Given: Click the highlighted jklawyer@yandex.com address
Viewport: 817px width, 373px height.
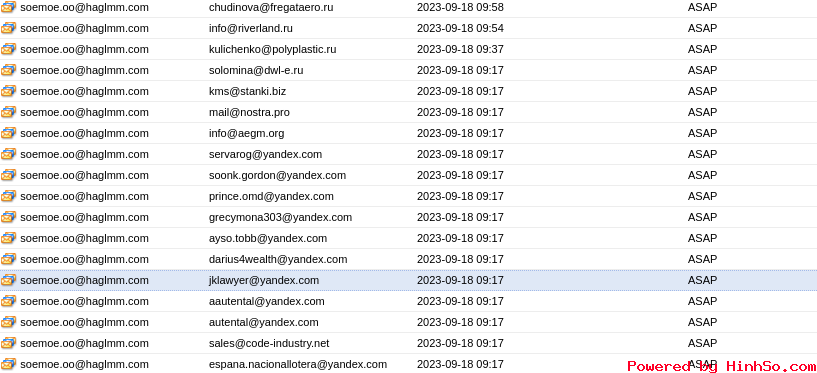Looking at the screenshot, I should point(264,280).
